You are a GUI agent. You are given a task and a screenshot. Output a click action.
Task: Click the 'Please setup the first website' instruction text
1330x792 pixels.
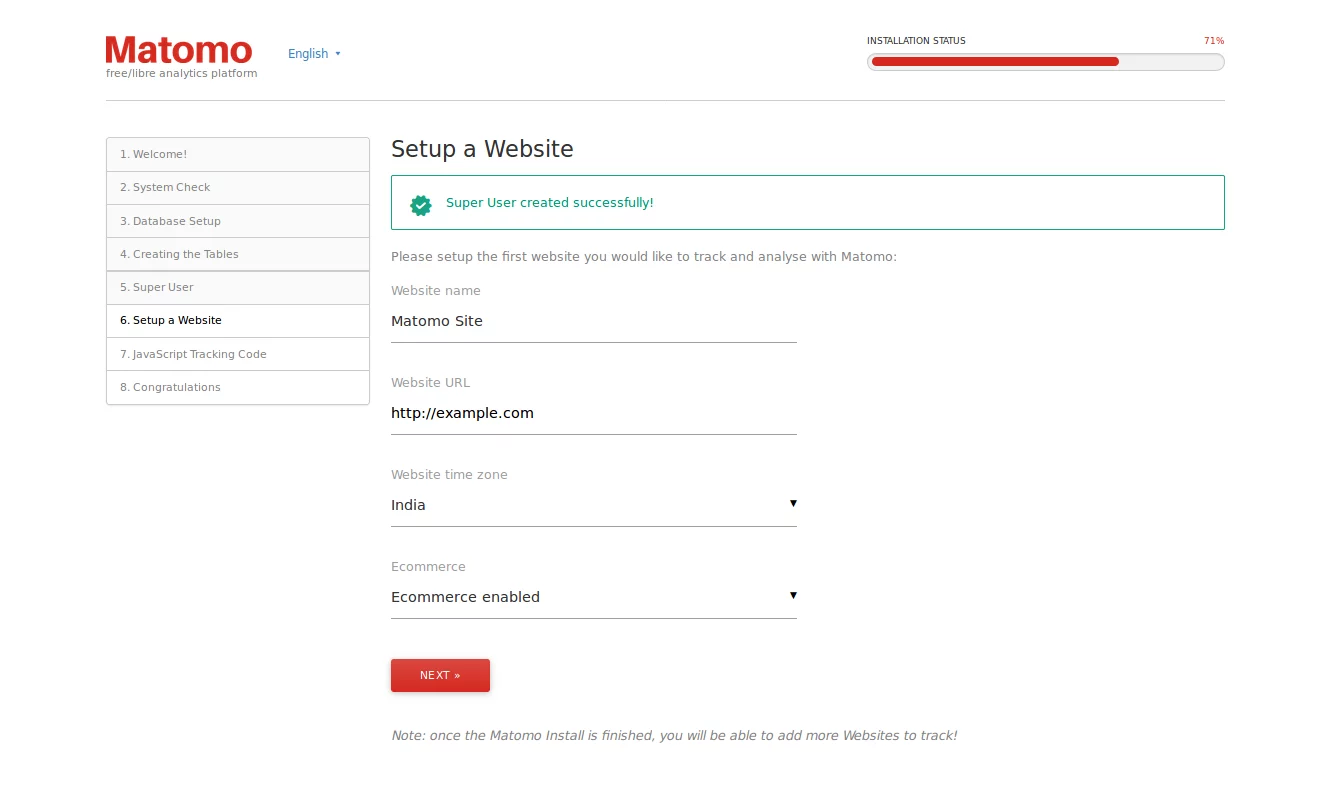coord(644,257)
